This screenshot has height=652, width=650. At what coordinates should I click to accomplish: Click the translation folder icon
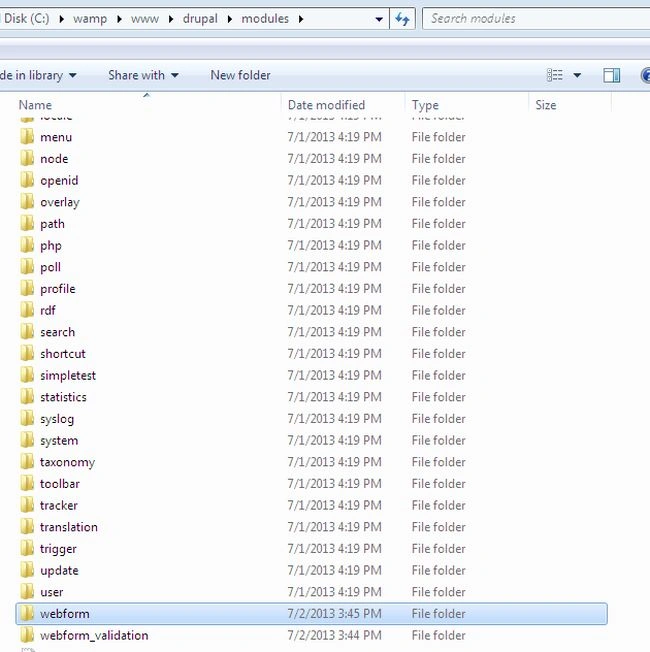[x=27, y=527]
